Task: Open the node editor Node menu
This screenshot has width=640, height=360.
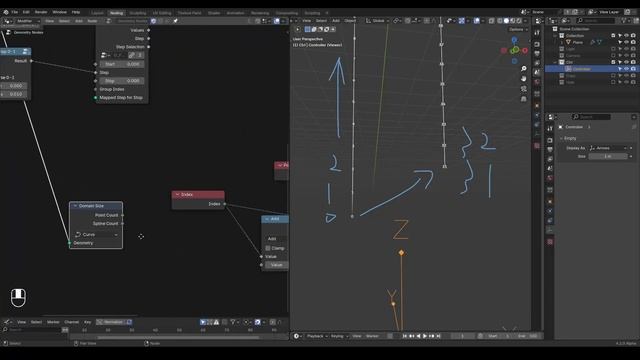Action: pyautogui.click(x=93, y=21)
